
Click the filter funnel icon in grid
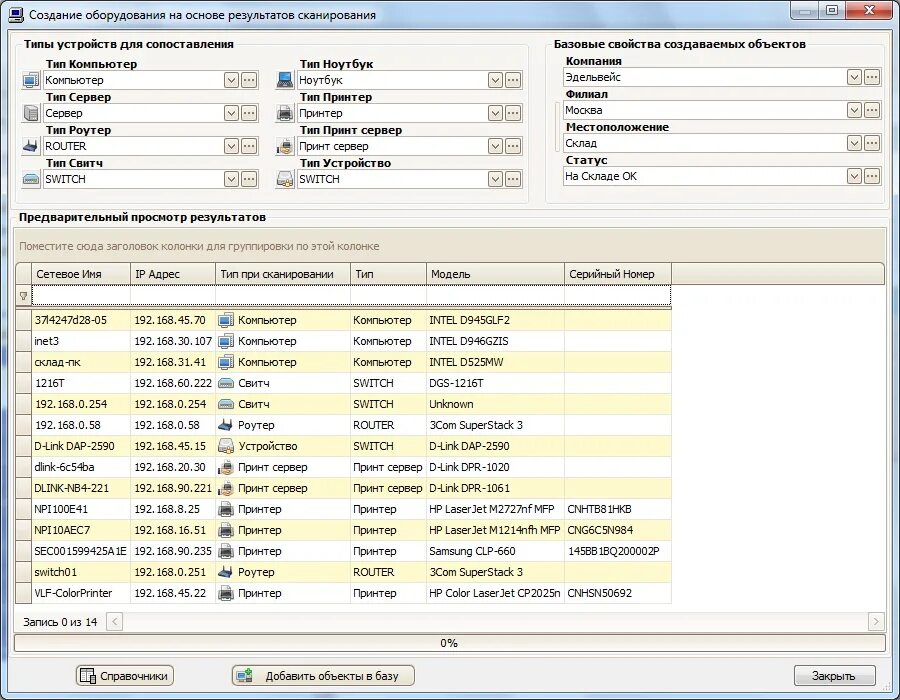(x=24, y=296)
